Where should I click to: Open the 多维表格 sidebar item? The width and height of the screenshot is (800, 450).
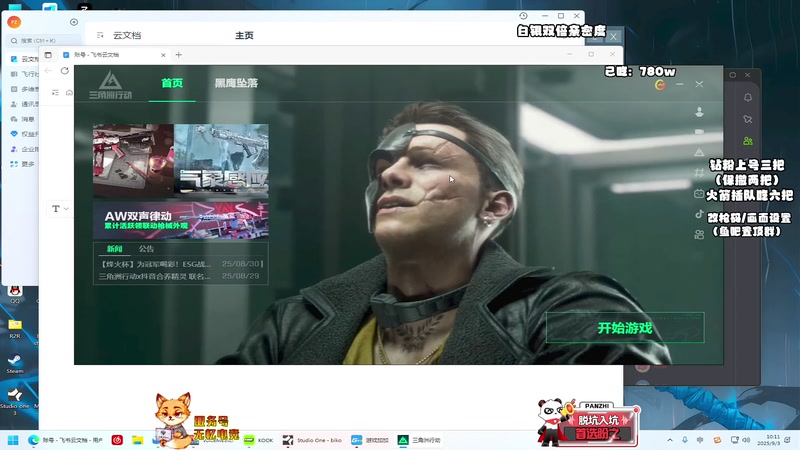click(x=24, y=89)
